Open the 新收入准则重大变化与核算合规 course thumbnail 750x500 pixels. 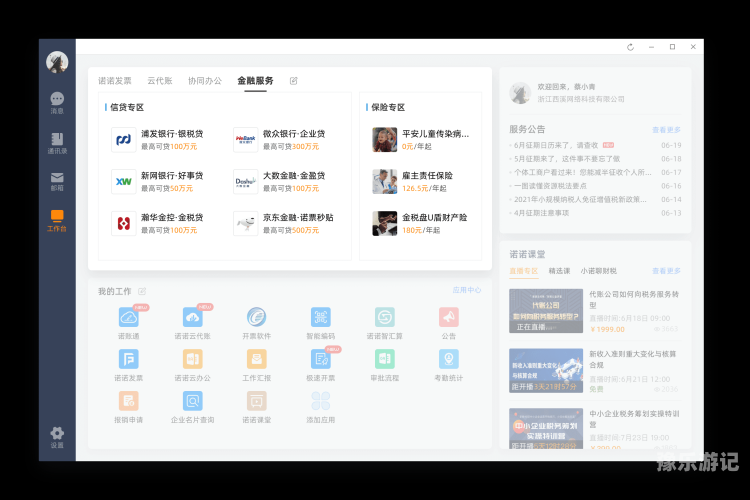[546, 371]
